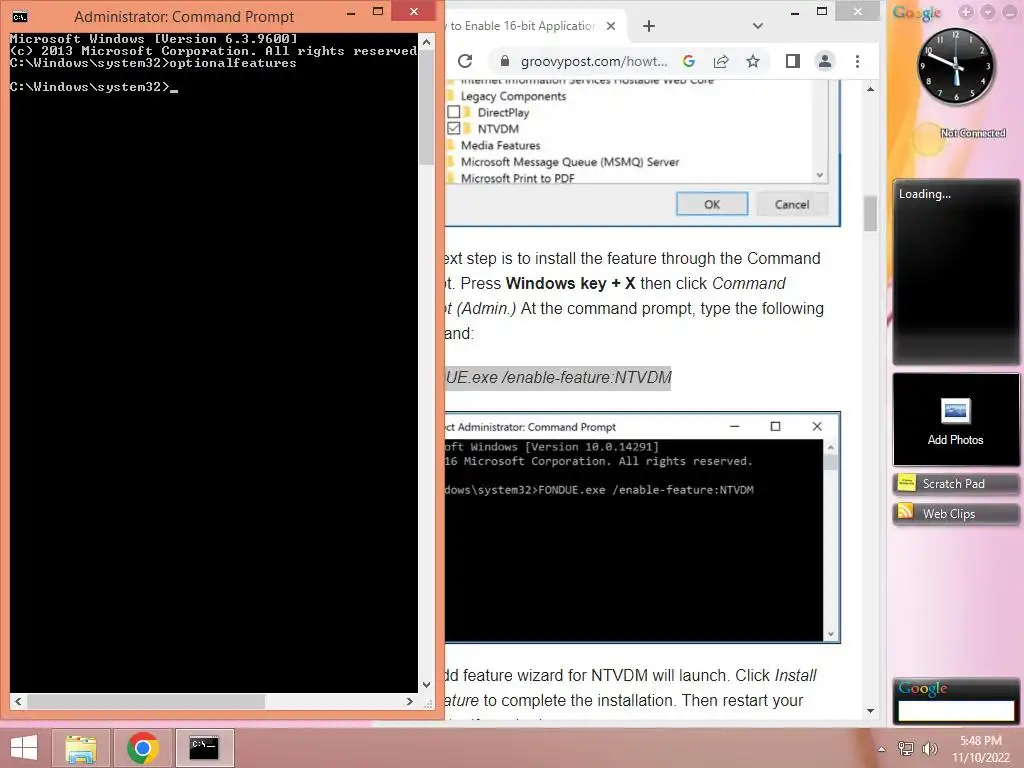
Task: Click the Loading... gadget panel
Action: pyautogui.click(x=955, y=271)
